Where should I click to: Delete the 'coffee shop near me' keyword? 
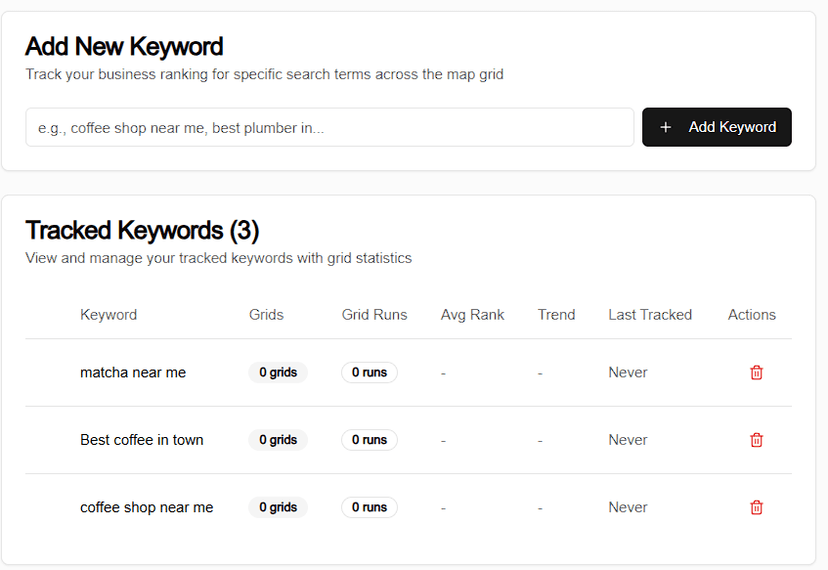(x=756, y=508)
